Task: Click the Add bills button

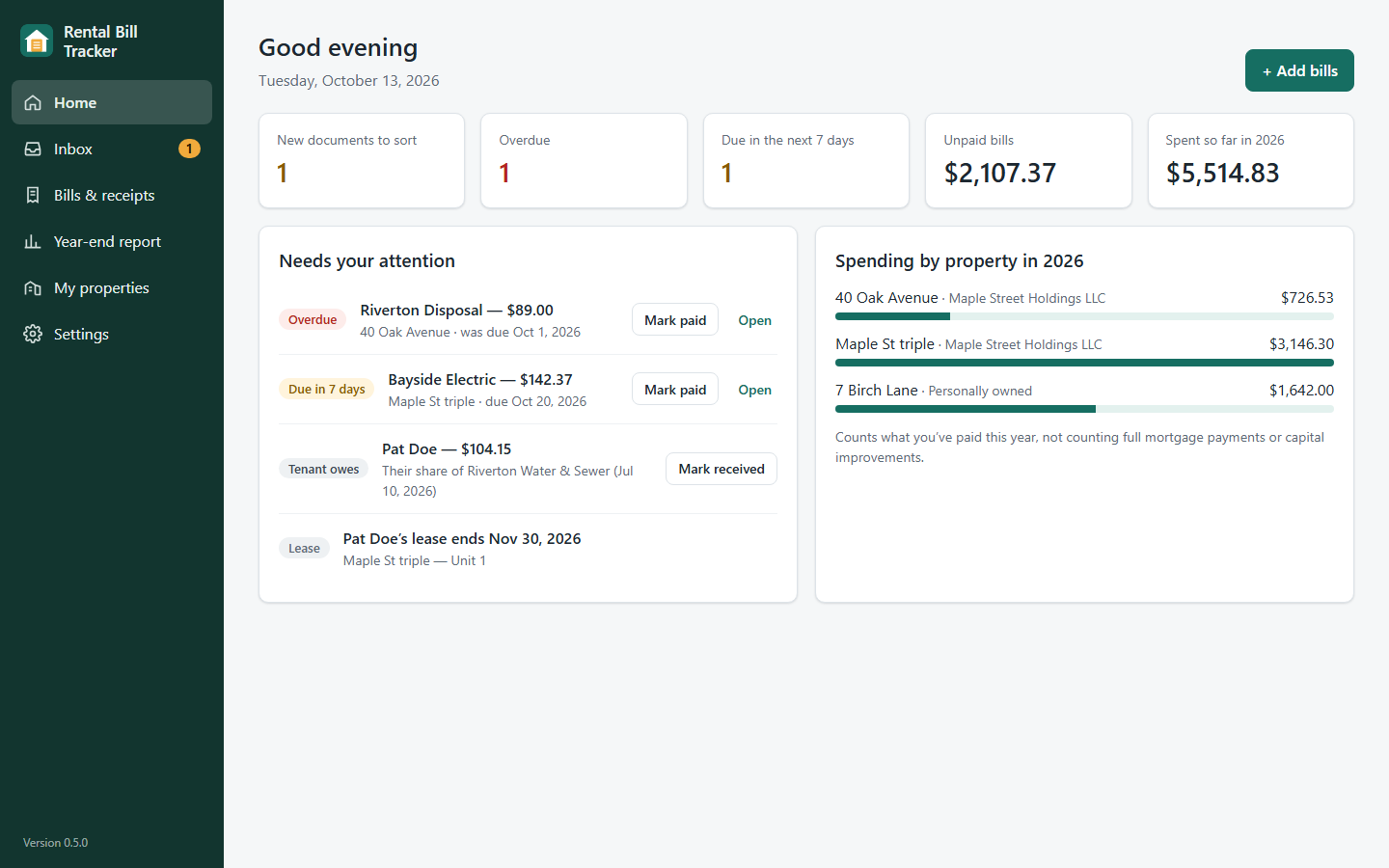Action: (x=1299, y=70)
